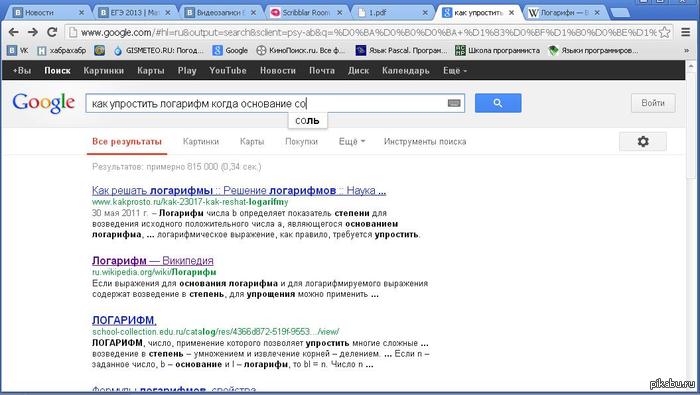Expand the Ещё results filter dropdown
Viewport: 700px width, 395px height.
(352, 141)
